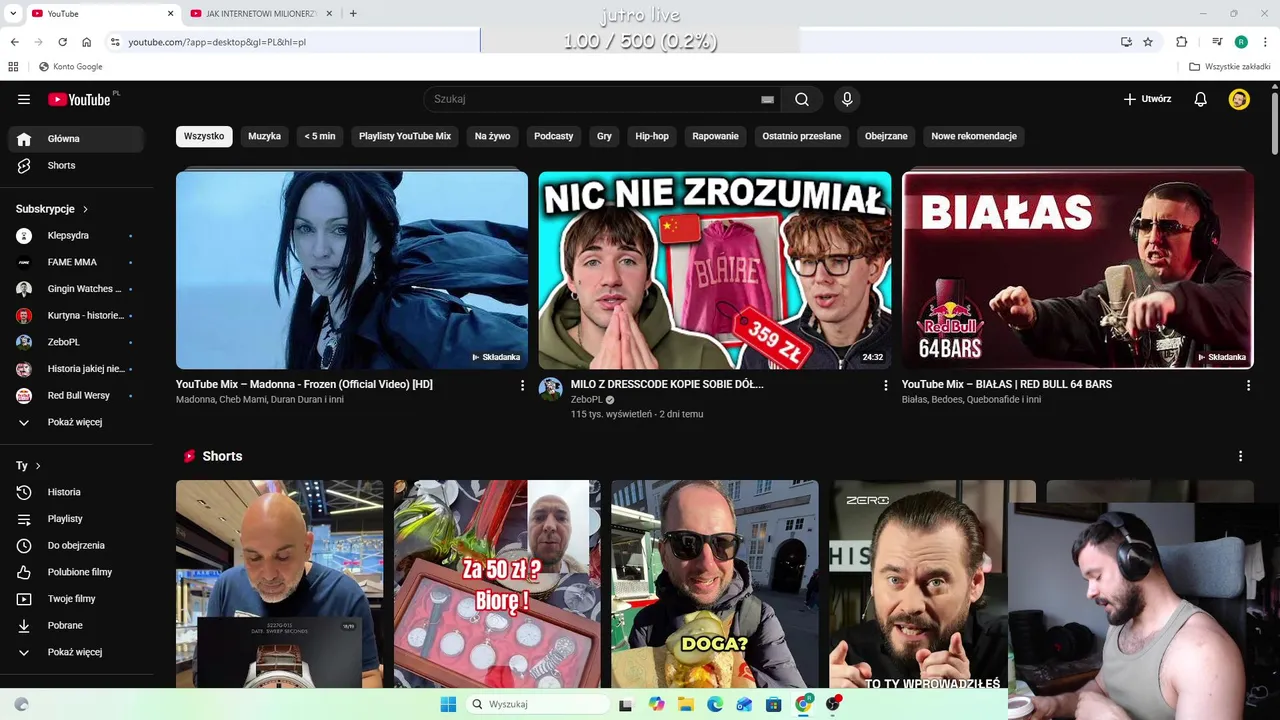Select the Hip-hop filter chip
This screenshot has width=1280, height=720.
[652, 136]
